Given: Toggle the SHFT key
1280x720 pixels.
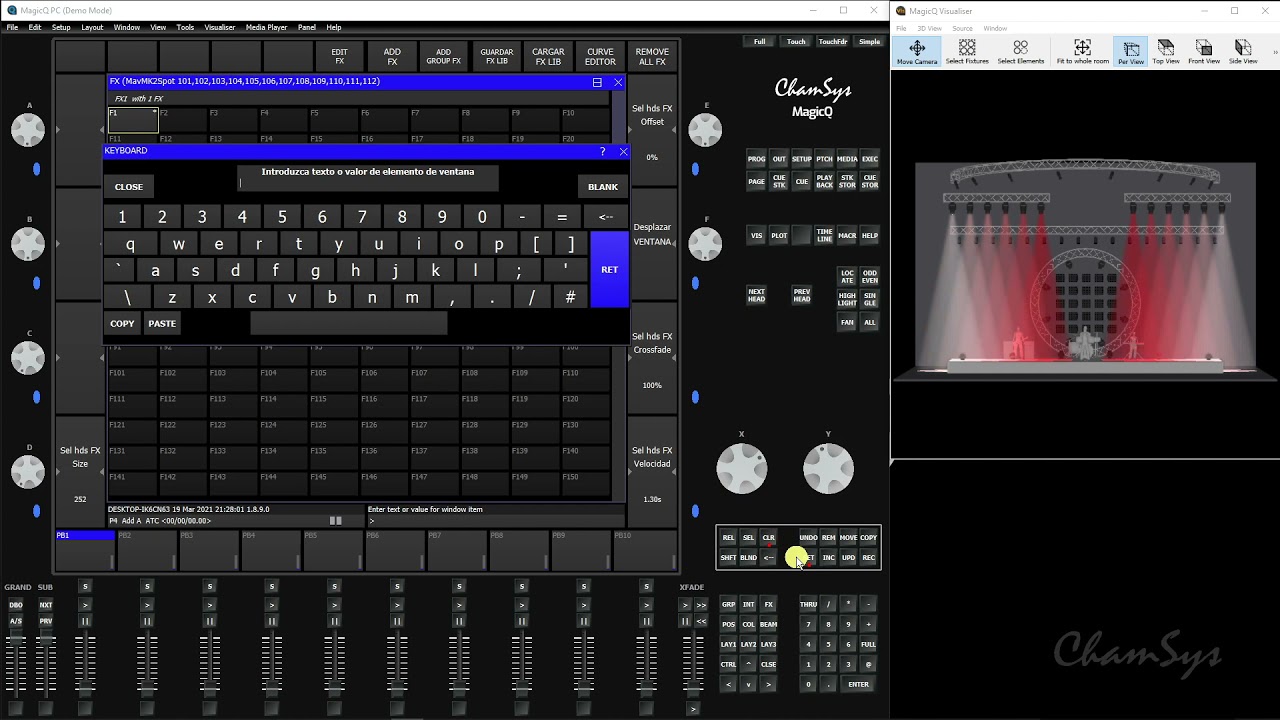Looking at the screenshot, I should (728, 558).
